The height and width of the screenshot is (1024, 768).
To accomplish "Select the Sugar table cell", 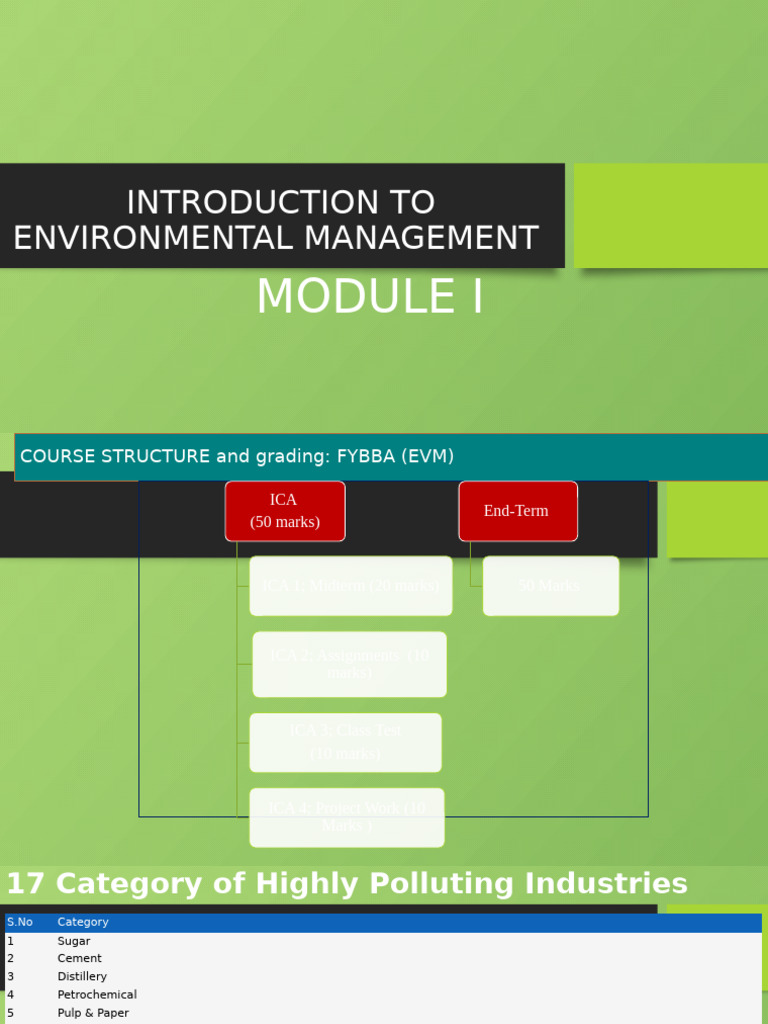I will 74,940.
